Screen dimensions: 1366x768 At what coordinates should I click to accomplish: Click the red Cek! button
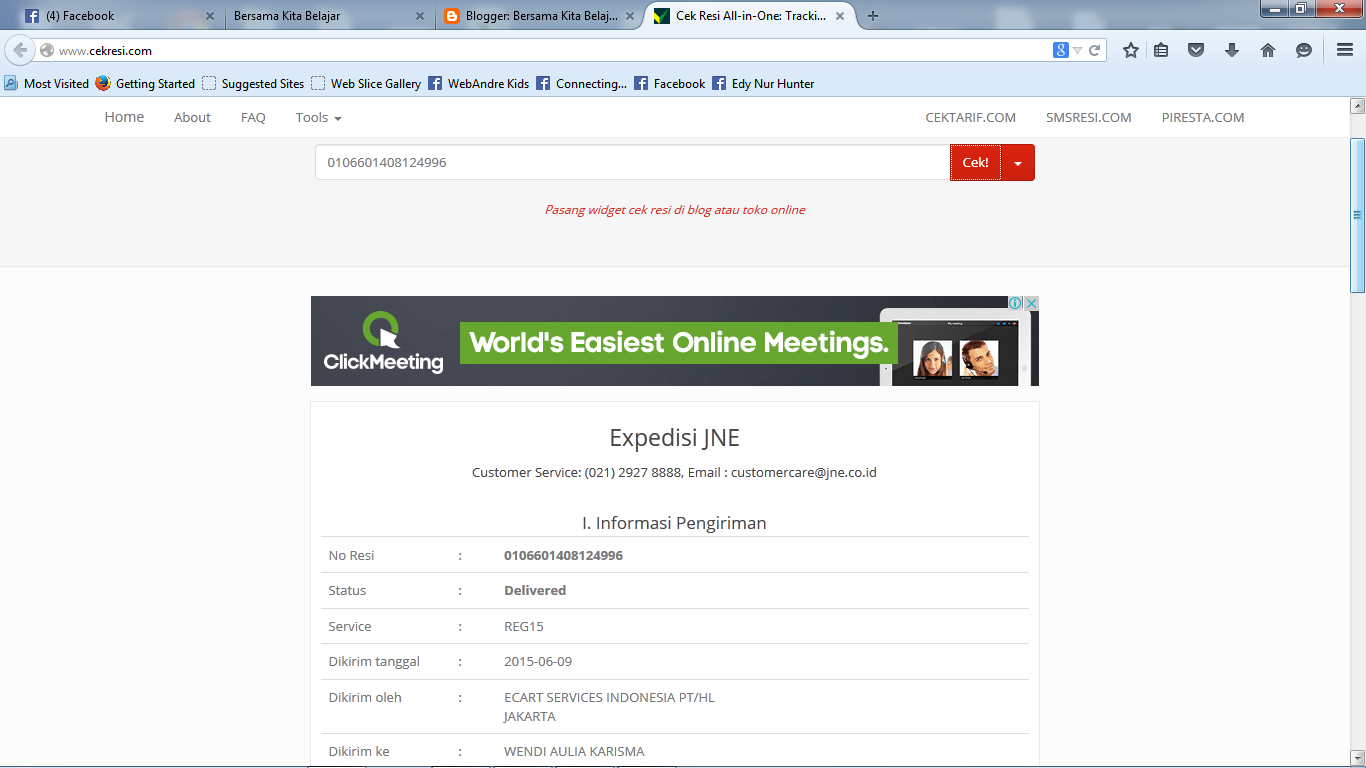(x=975, y=162)
